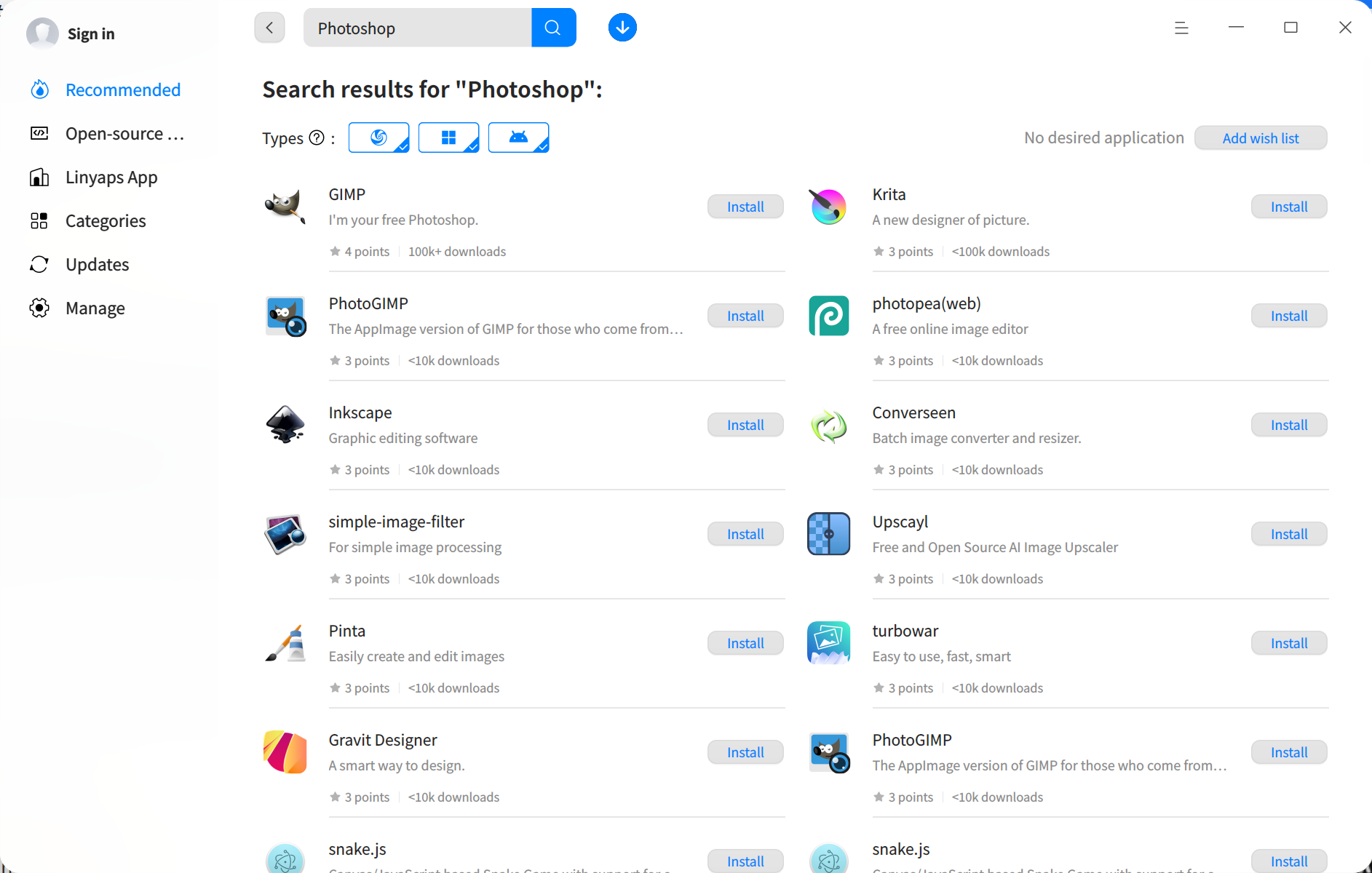Toggle the Windows type filter
The height and width of the screenshot is (873, 1372).
point(448,137)
